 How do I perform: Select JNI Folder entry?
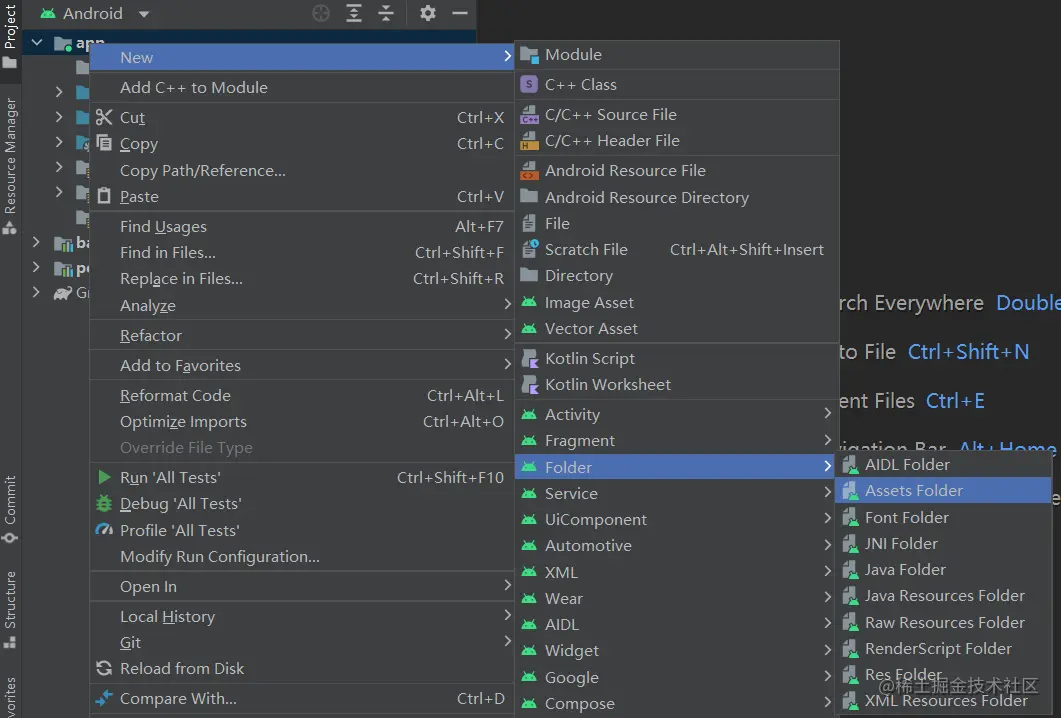click(943, 543)
